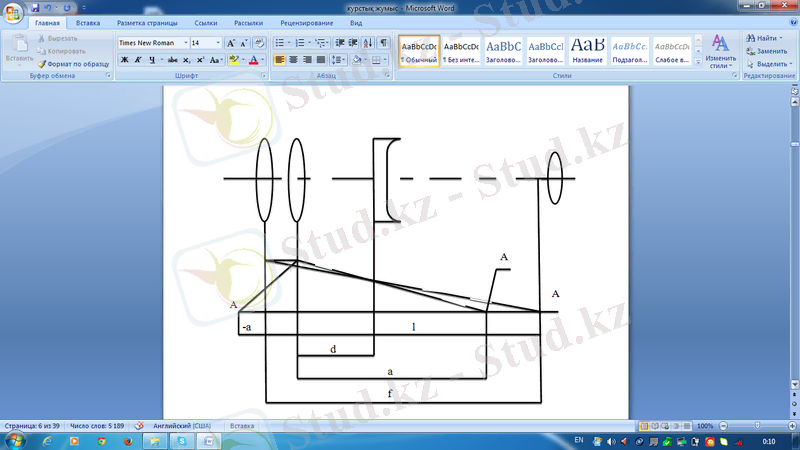Justify the paragraph text
The height and width of the screenshot is (450, 800).
tap(321, 60)
